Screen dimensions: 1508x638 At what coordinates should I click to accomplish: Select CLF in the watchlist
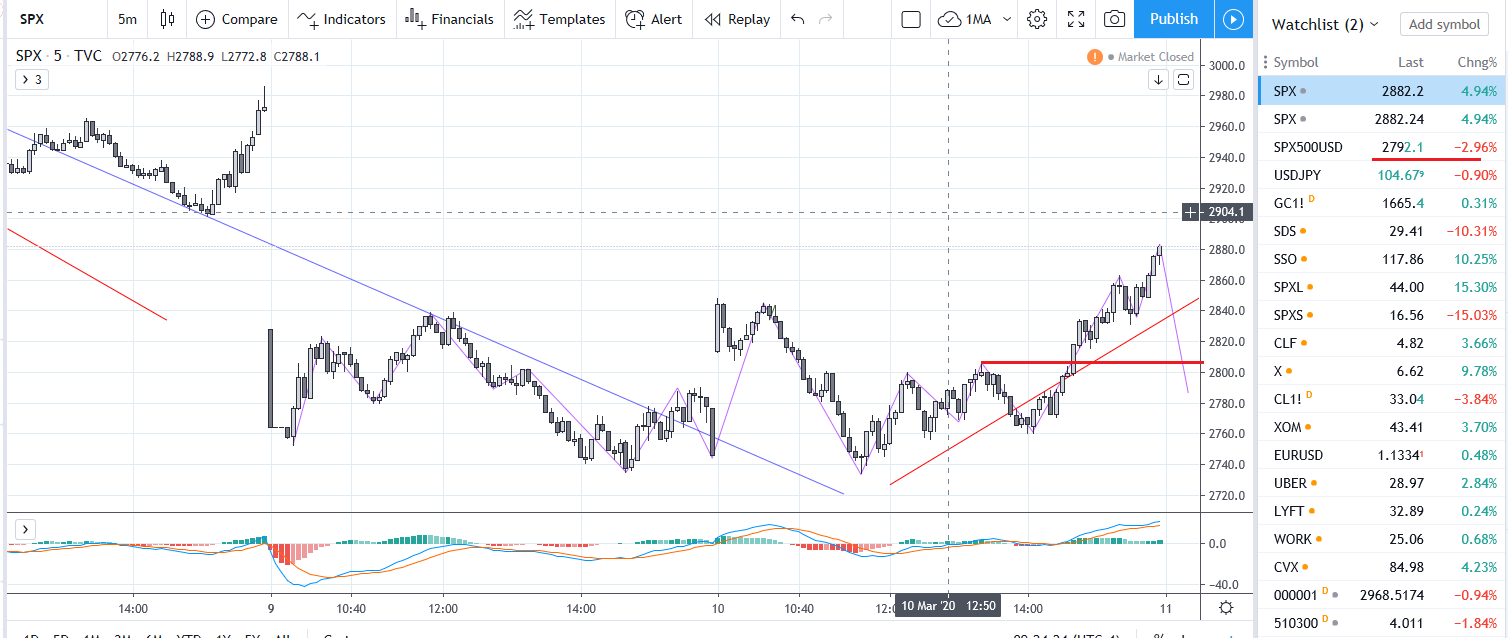1382,343
